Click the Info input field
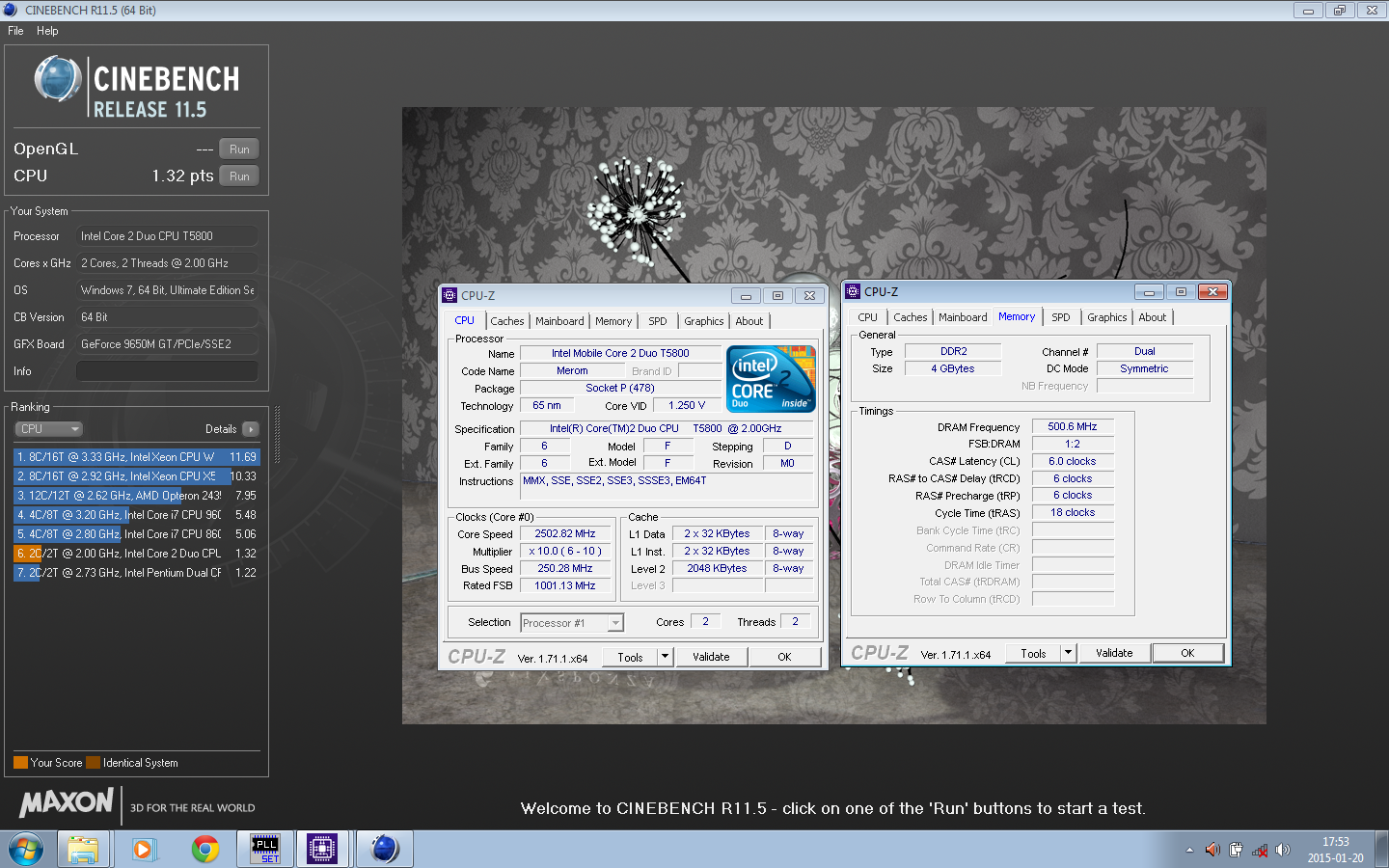 pos(167,371)
